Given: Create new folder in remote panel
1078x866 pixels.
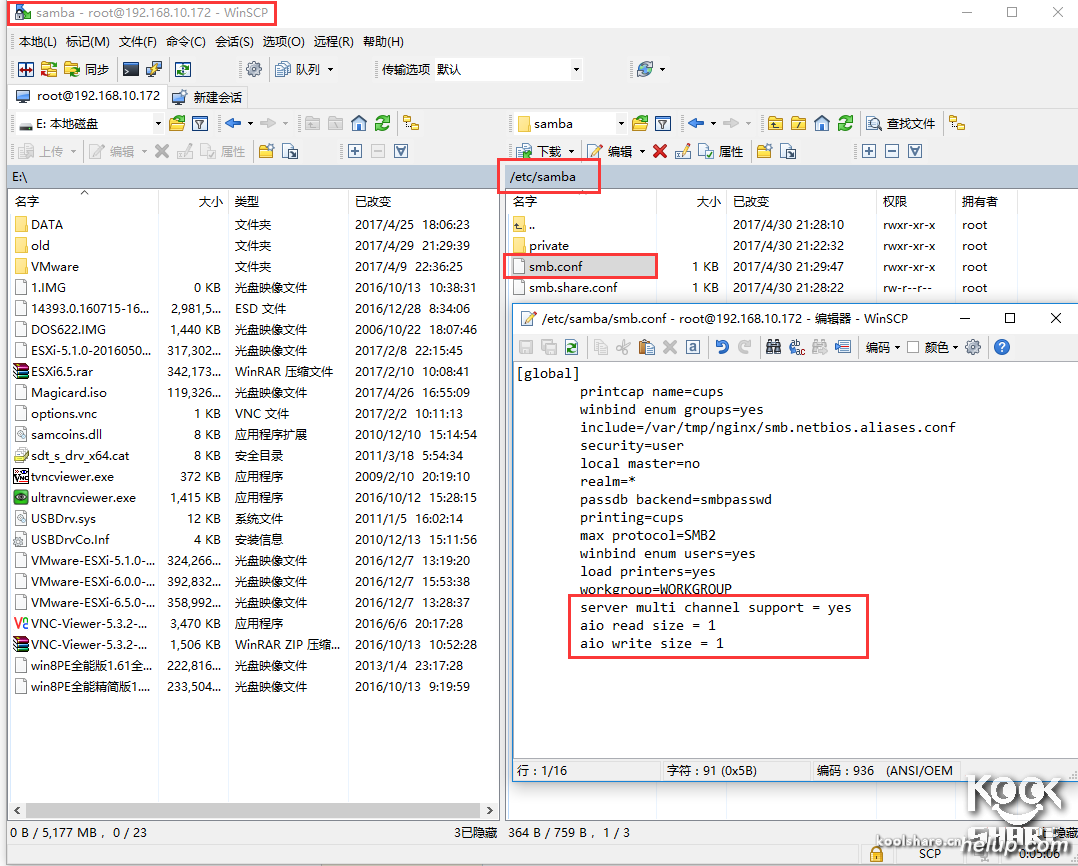Looking at the screenshot, I should (x=764, y=151).
